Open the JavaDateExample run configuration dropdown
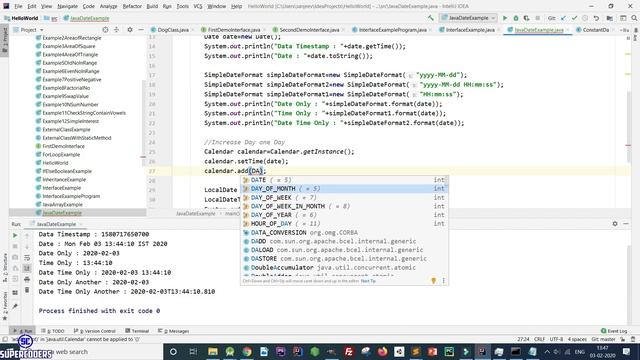This screenshot has height=360, width=640. pos(468,18)
